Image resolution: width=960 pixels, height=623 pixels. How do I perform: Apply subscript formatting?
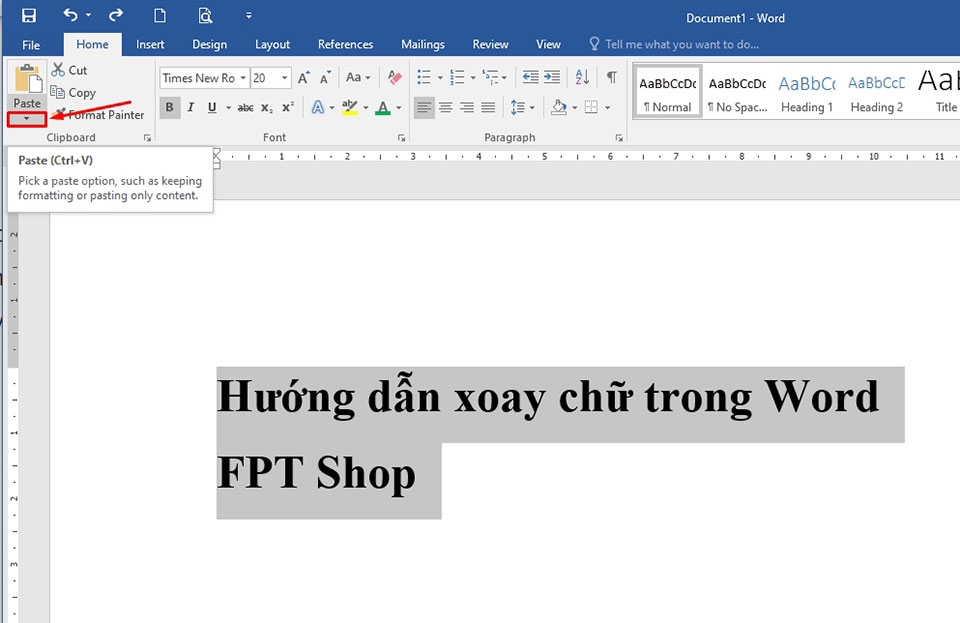click(x=266, y=107)
